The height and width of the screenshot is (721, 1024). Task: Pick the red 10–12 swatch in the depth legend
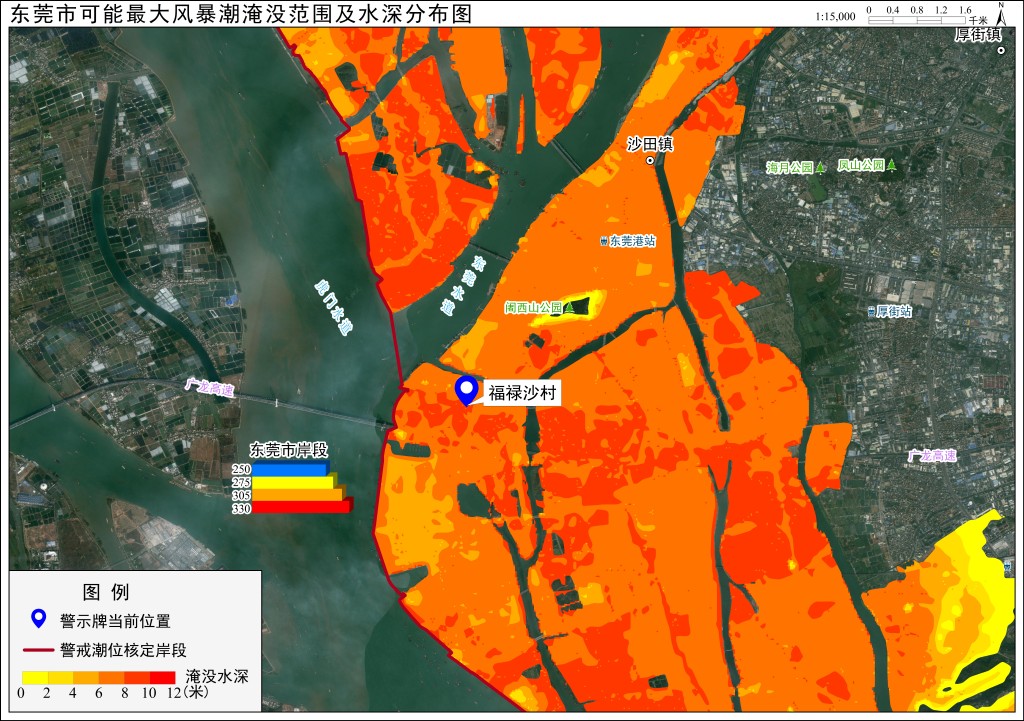tap(163, 678)
